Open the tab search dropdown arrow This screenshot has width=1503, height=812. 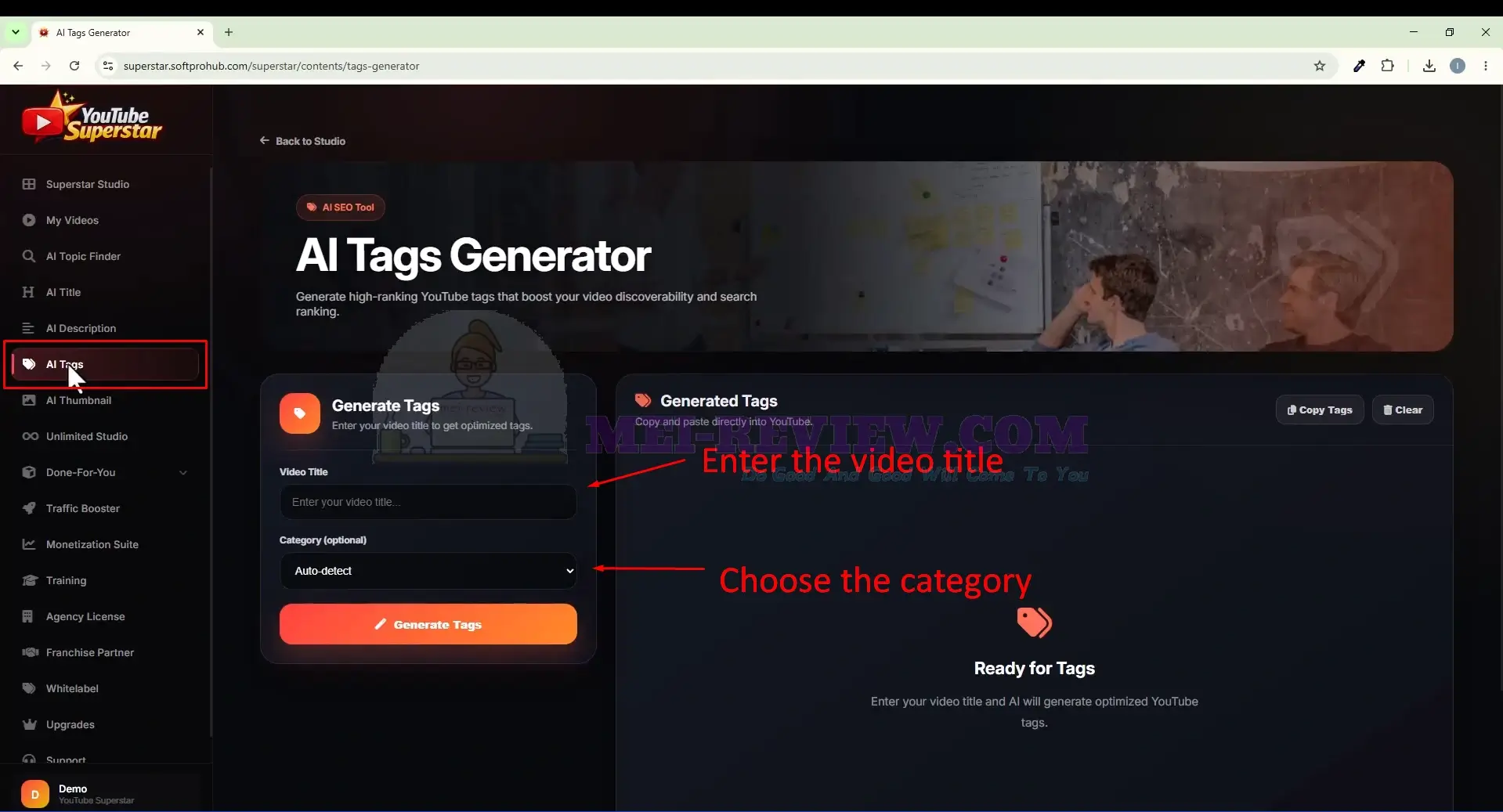[16, 32]
